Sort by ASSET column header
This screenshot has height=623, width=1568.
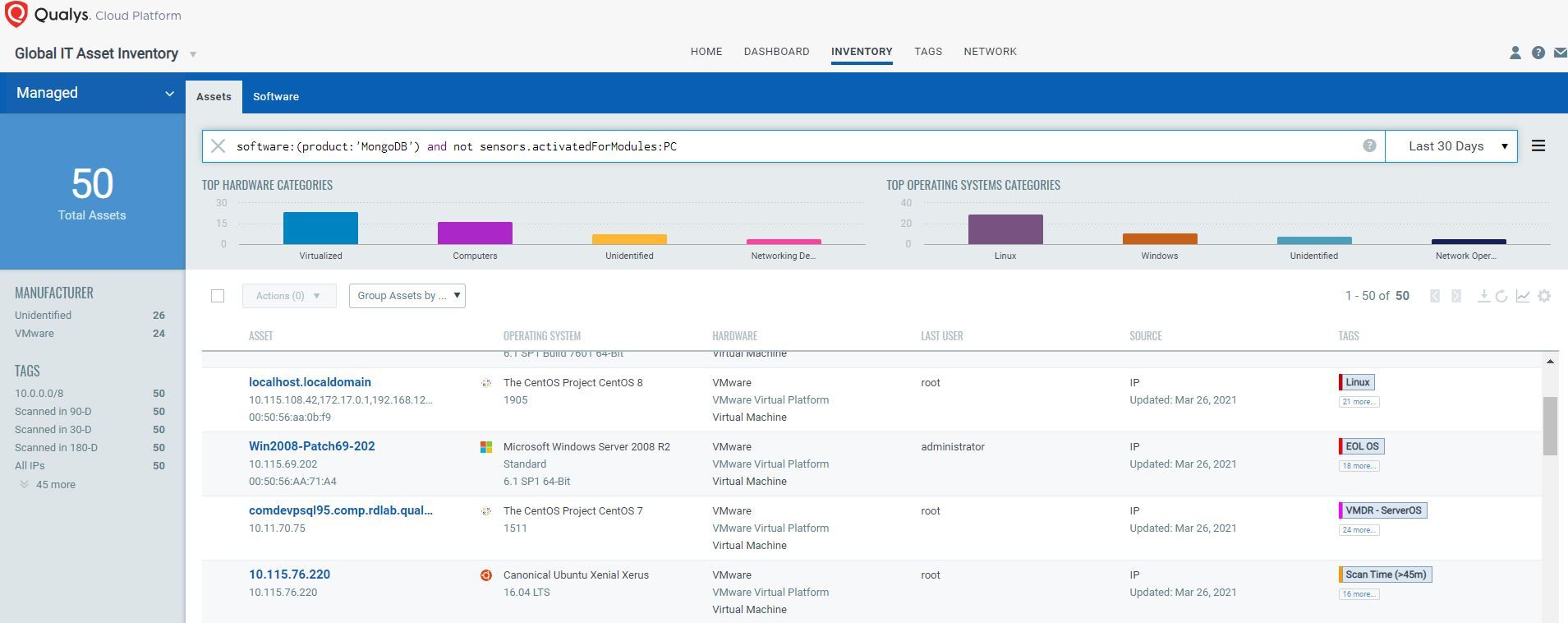pyautogui.click(x=261, y=336)
